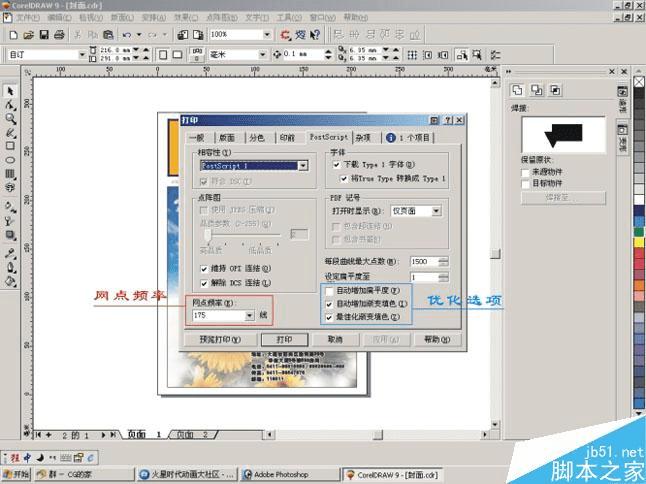Viewport: 646px width, 484px height.
Task: Toggle 维持 OPI 连结 checkbox
Action: pos(204,269)
